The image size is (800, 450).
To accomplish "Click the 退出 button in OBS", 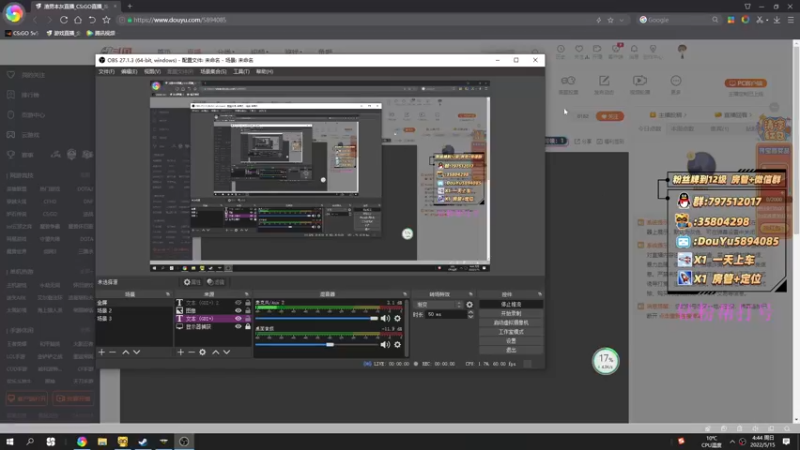I will (x=511, y=350).
